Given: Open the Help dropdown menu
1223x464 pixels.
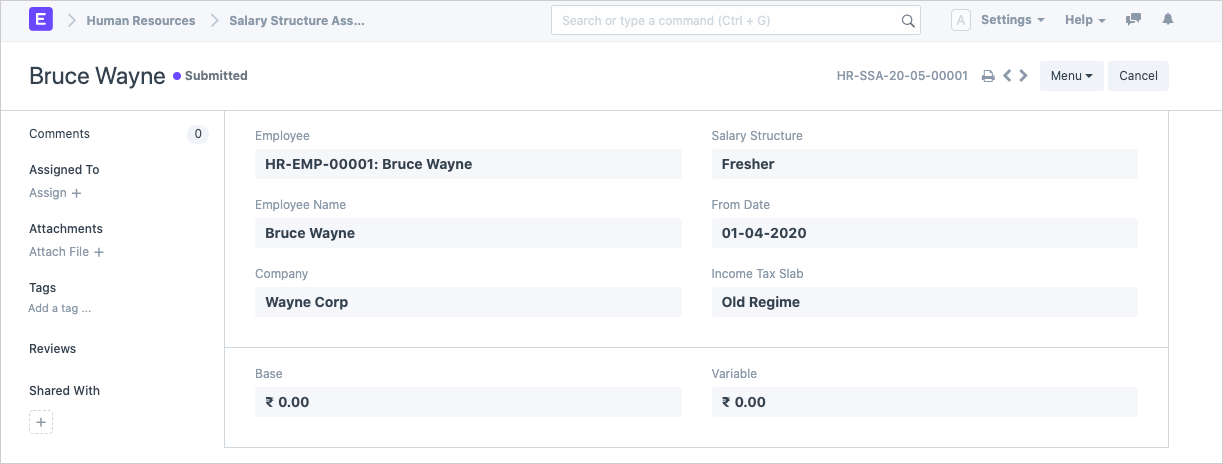Looking at the screenshot, I should (x=1085, y=20).
